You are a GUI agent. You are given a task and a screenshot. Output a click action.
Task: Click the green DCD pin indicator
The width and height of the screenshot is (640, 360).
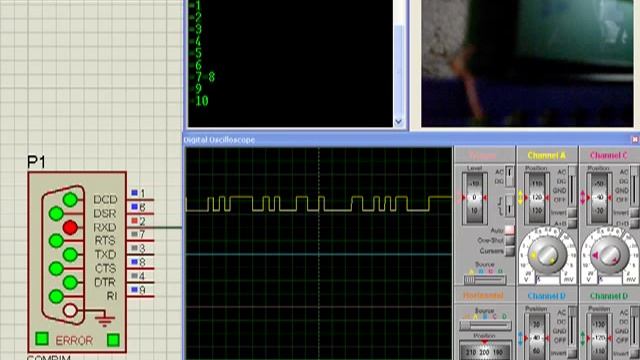tap(70, 200)
